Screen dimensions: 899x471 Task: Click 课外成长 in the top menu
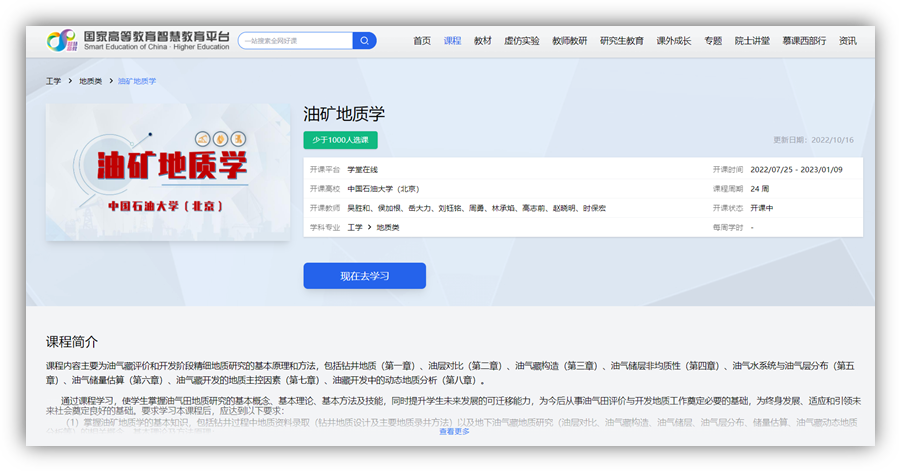(673, 41)
